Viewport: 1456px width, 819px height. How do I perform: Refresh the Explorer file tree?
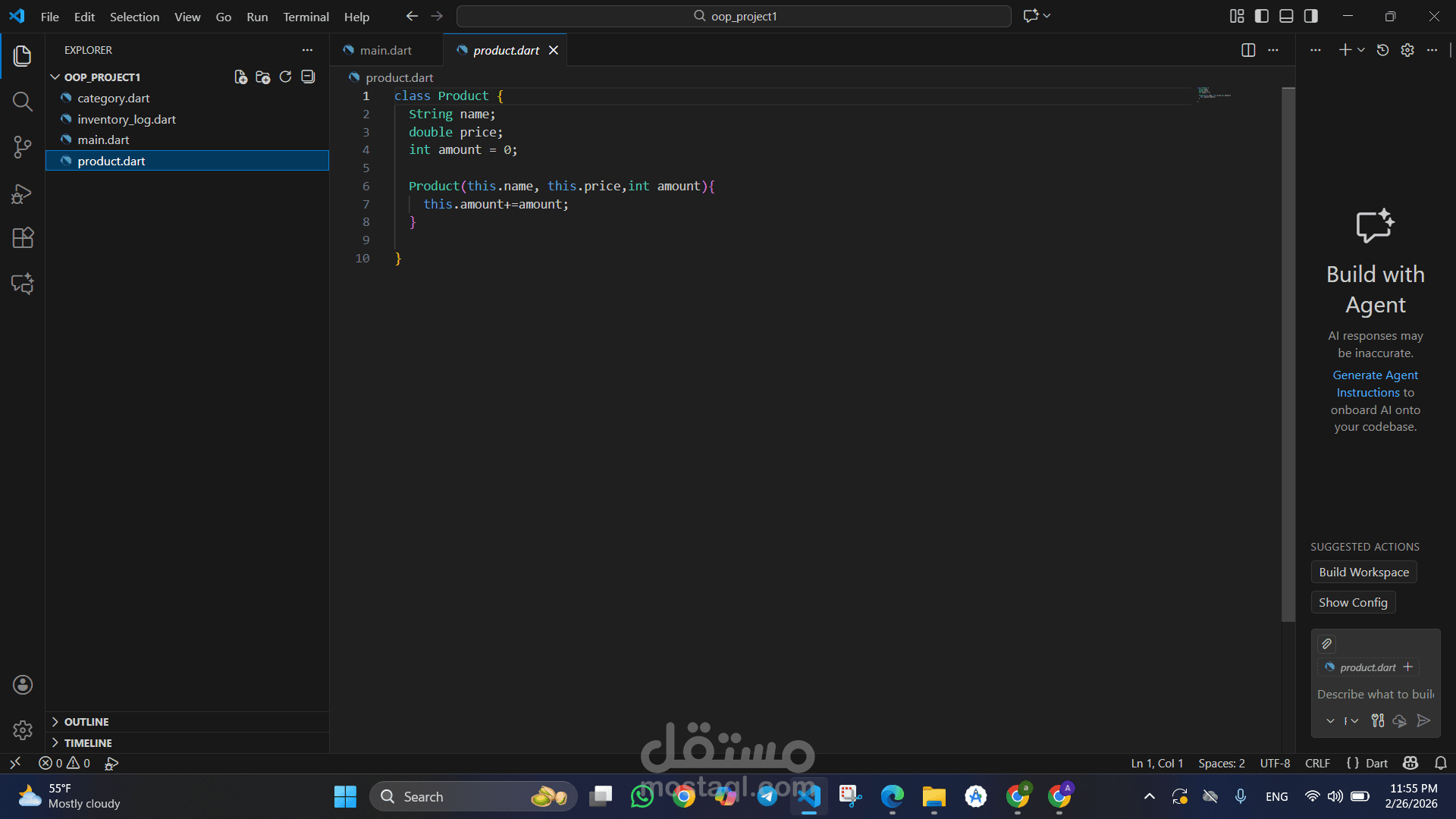285,77
